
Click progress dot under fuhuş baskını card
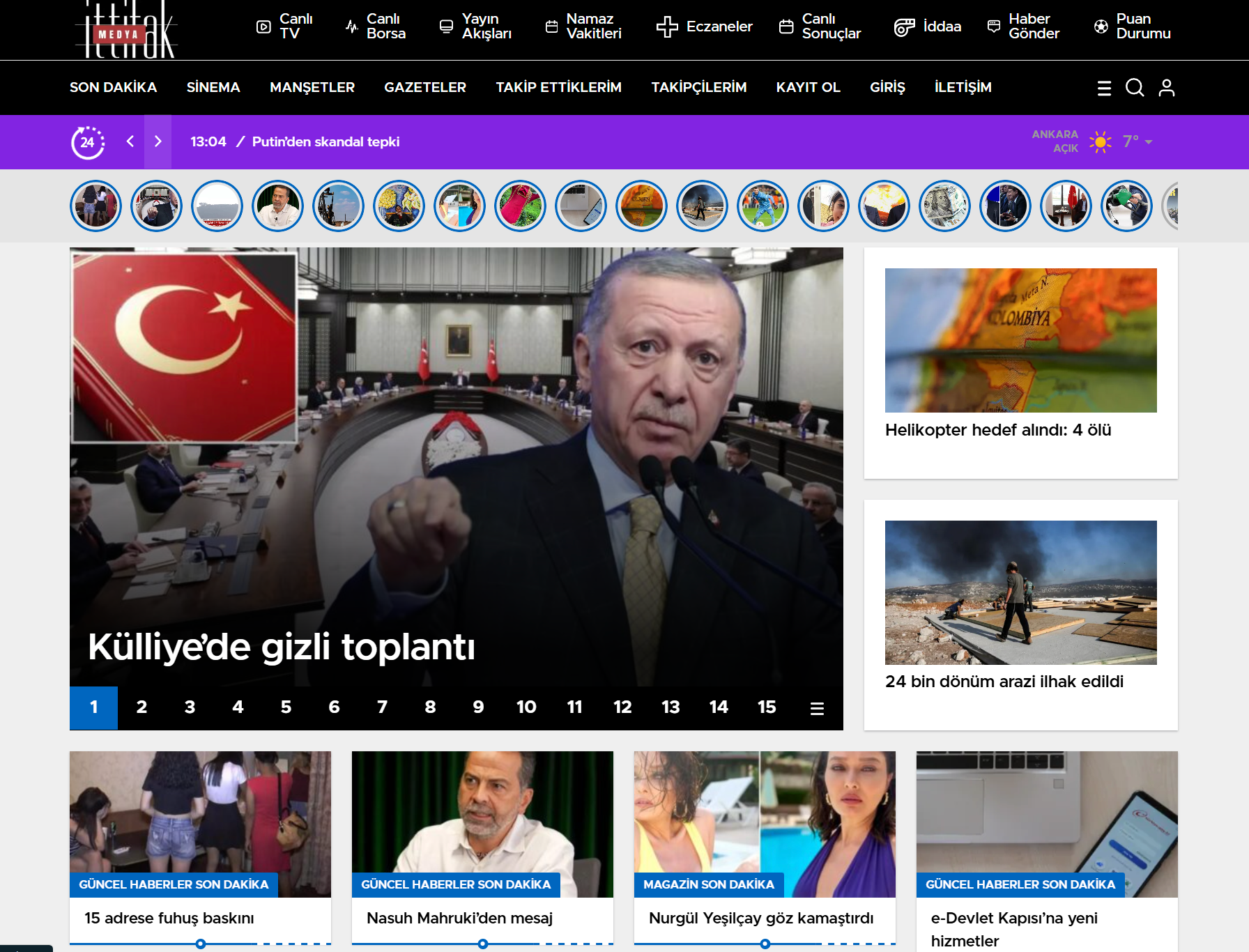[x=201, y=944]
